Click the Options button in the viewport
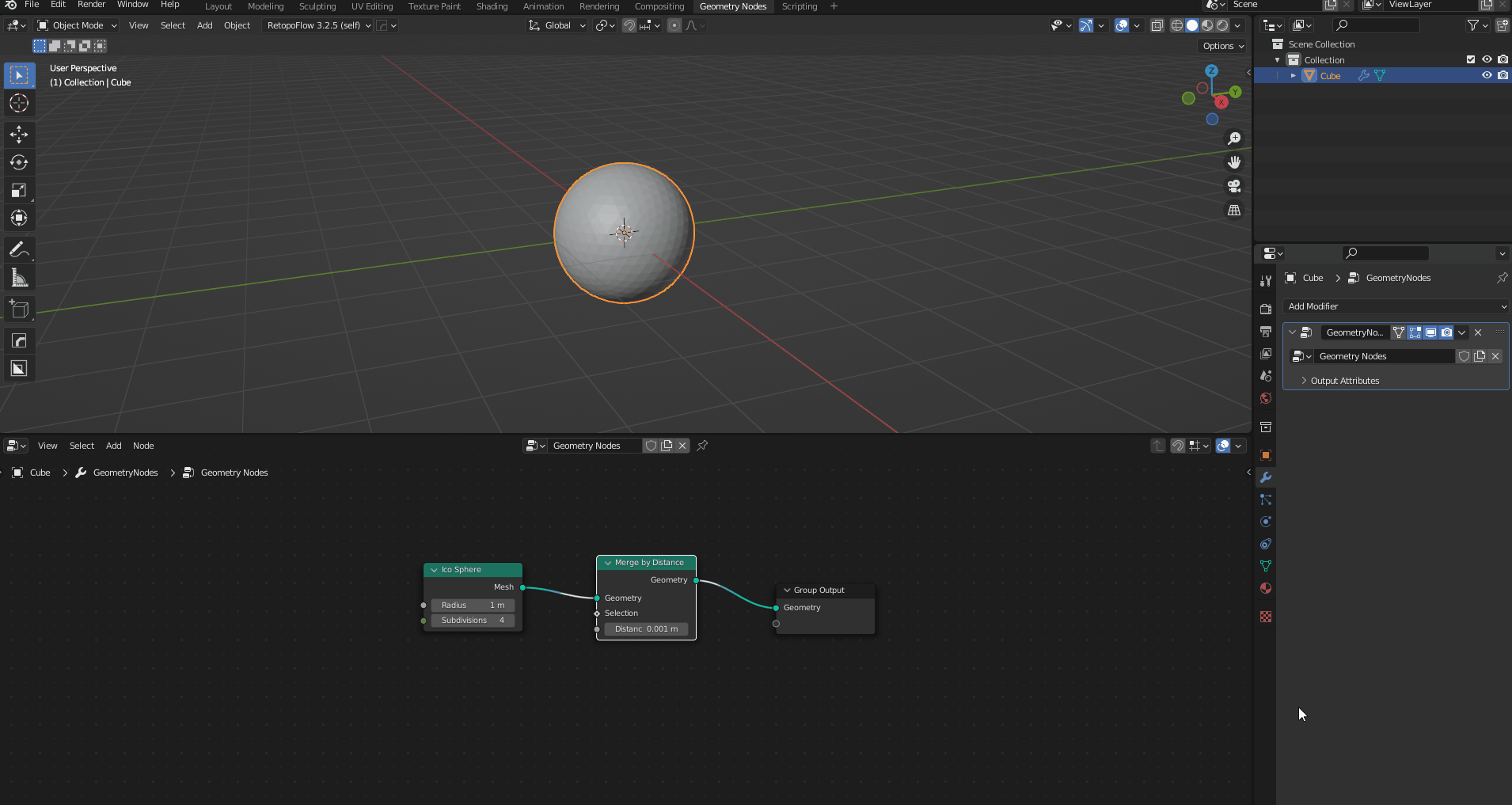Screen dimensions: 1512x805 click(1221, 45)
